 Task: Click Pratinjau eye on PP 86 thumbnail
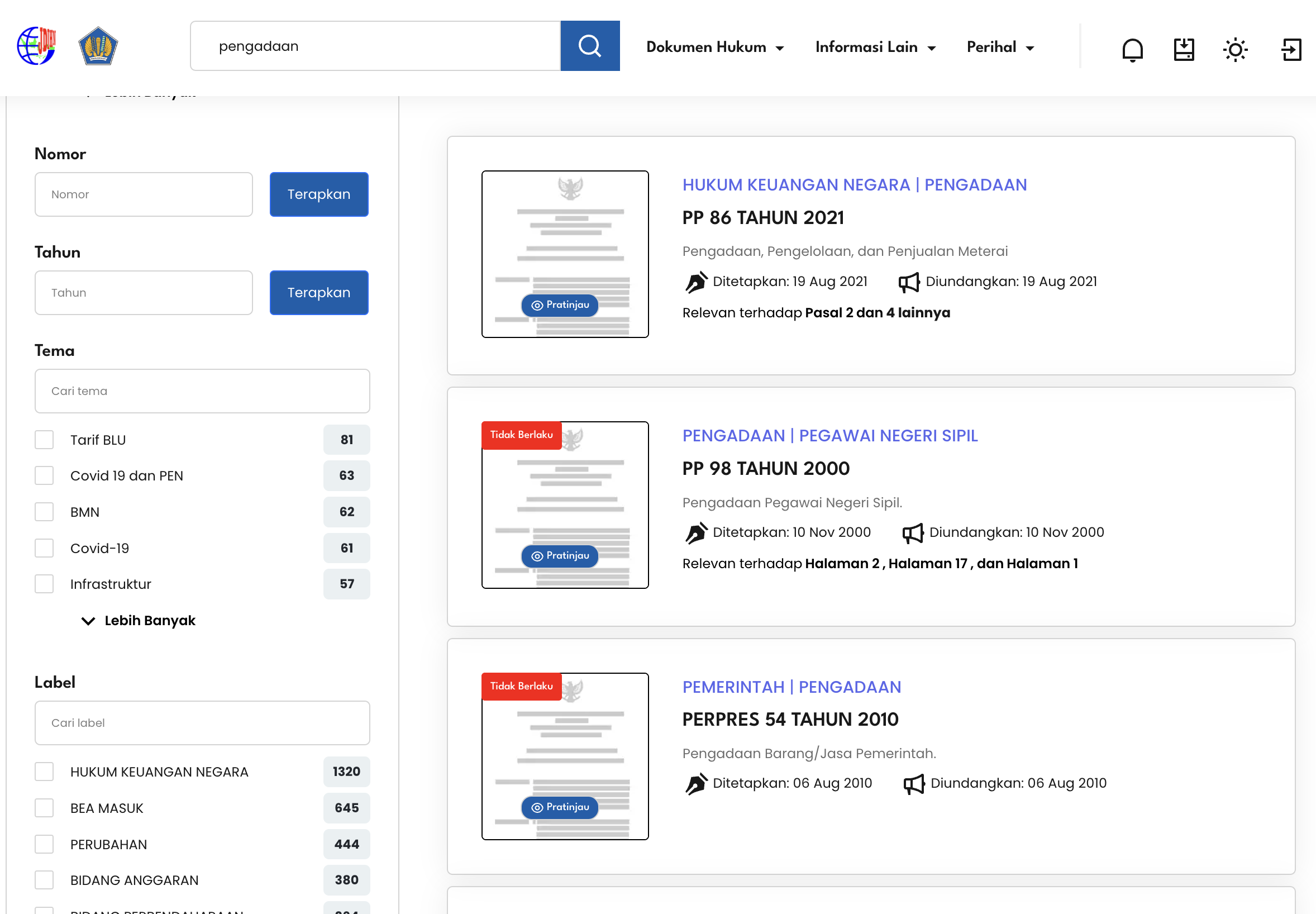click(559, 305)
